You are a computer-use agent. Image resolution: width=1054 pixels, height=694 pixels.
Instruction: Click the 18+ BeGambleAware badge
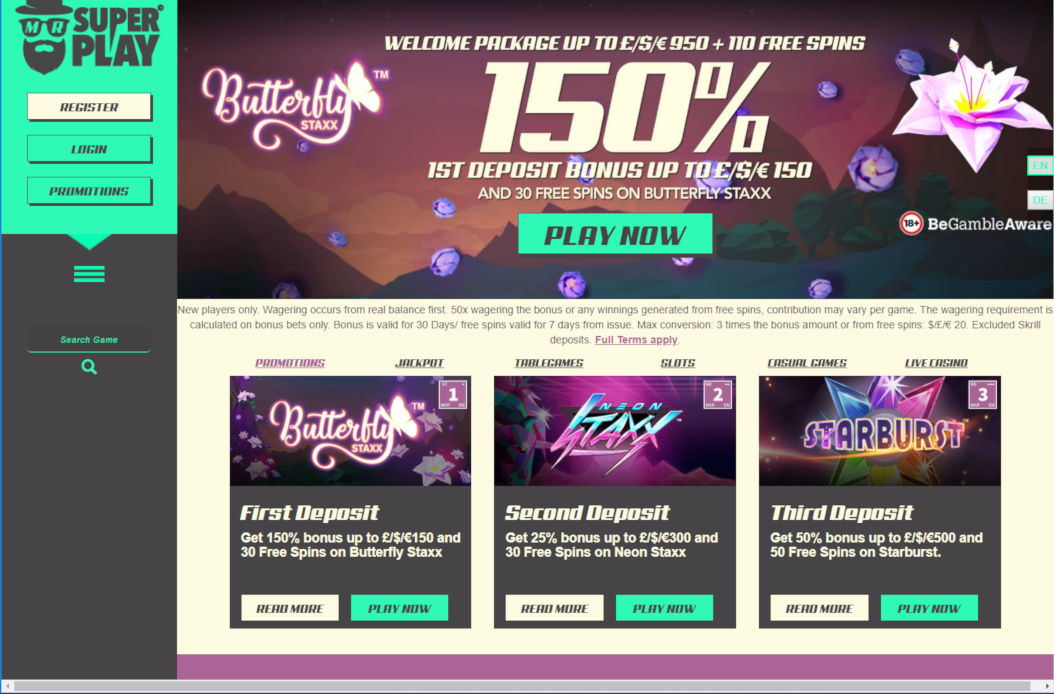(x=975, y=224)
